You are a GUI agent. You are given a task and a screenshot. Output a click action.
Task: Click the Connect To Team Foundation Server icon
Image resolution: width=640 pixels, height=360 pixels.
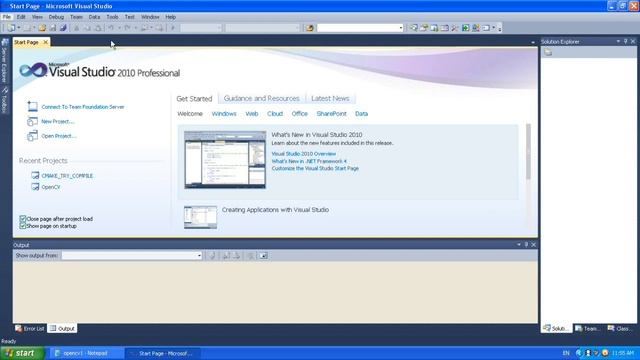(x=32, y=107)
